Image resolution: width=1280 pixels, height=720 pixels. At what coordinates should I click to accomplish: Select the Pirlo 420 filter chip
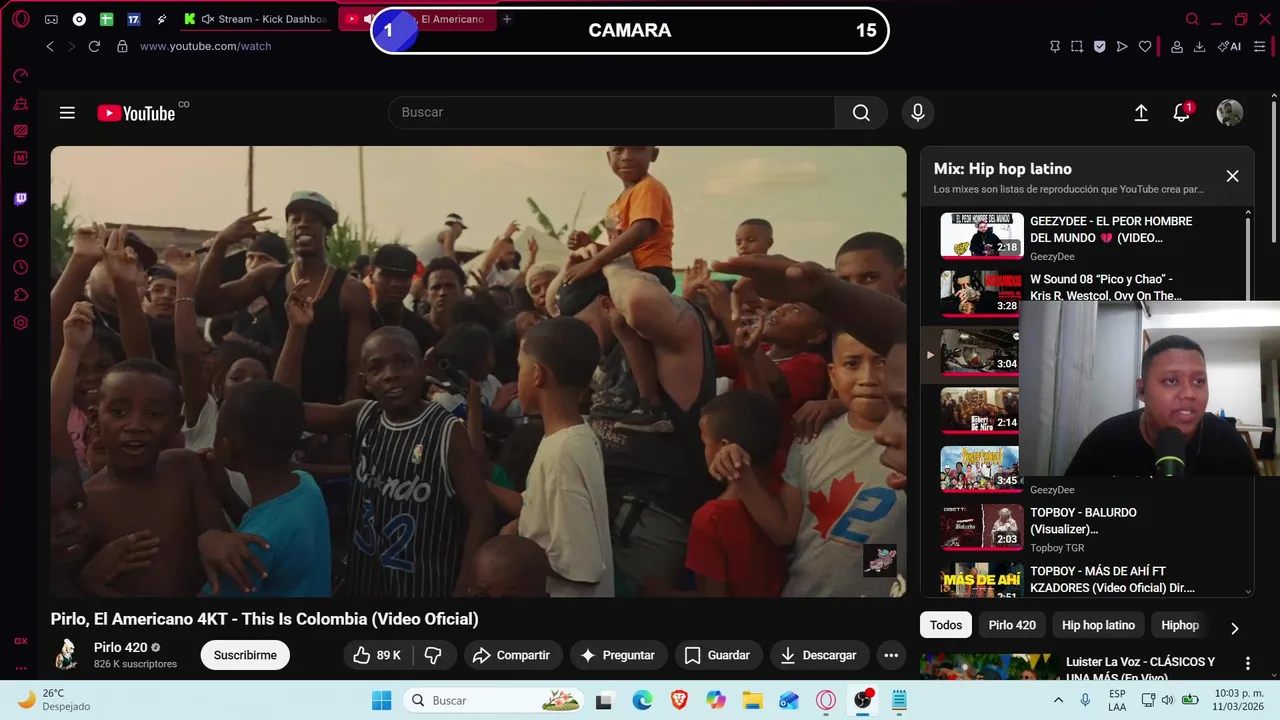click(1012, 625)
